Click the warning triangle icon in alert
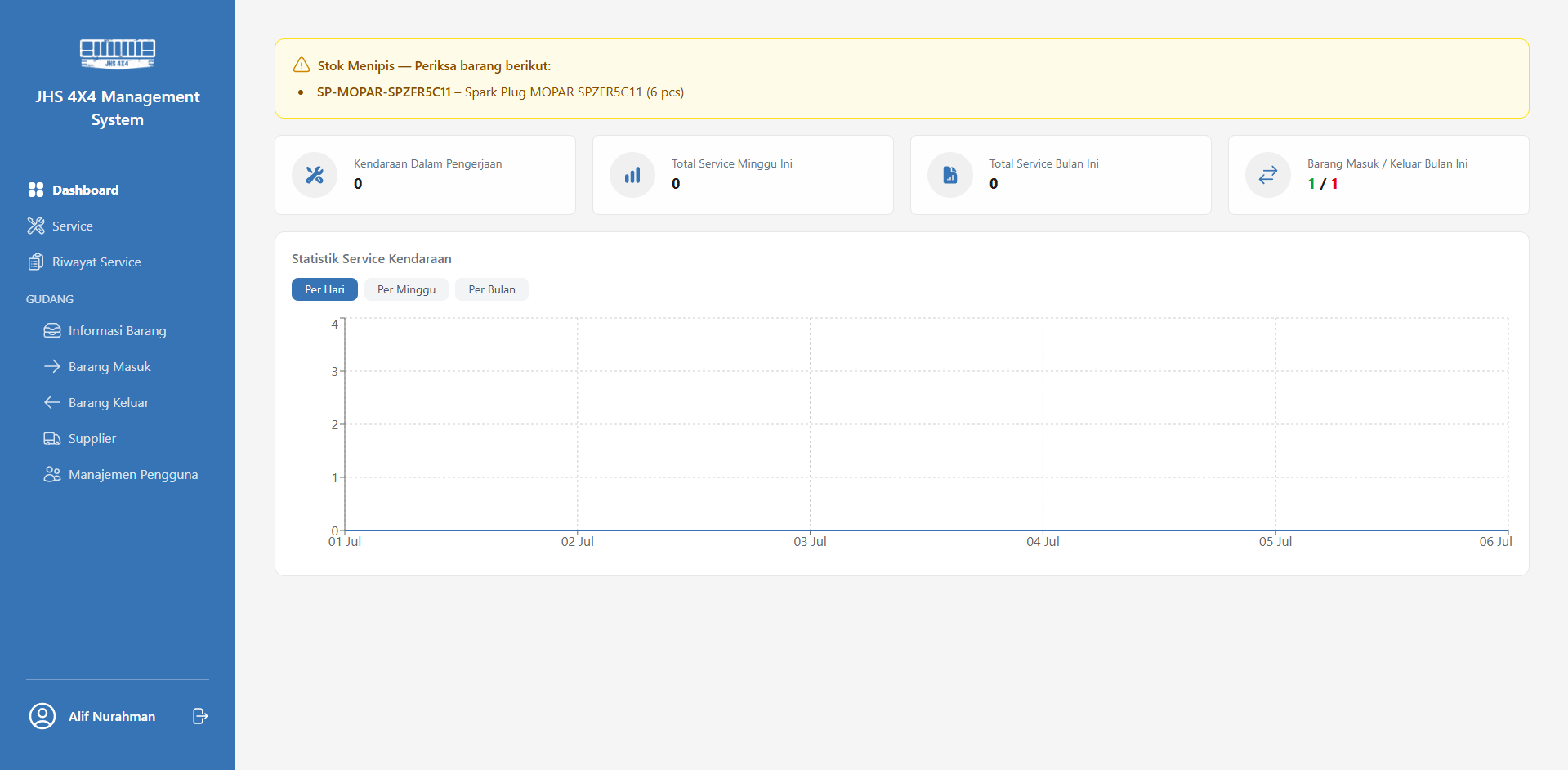 point(302,65)
